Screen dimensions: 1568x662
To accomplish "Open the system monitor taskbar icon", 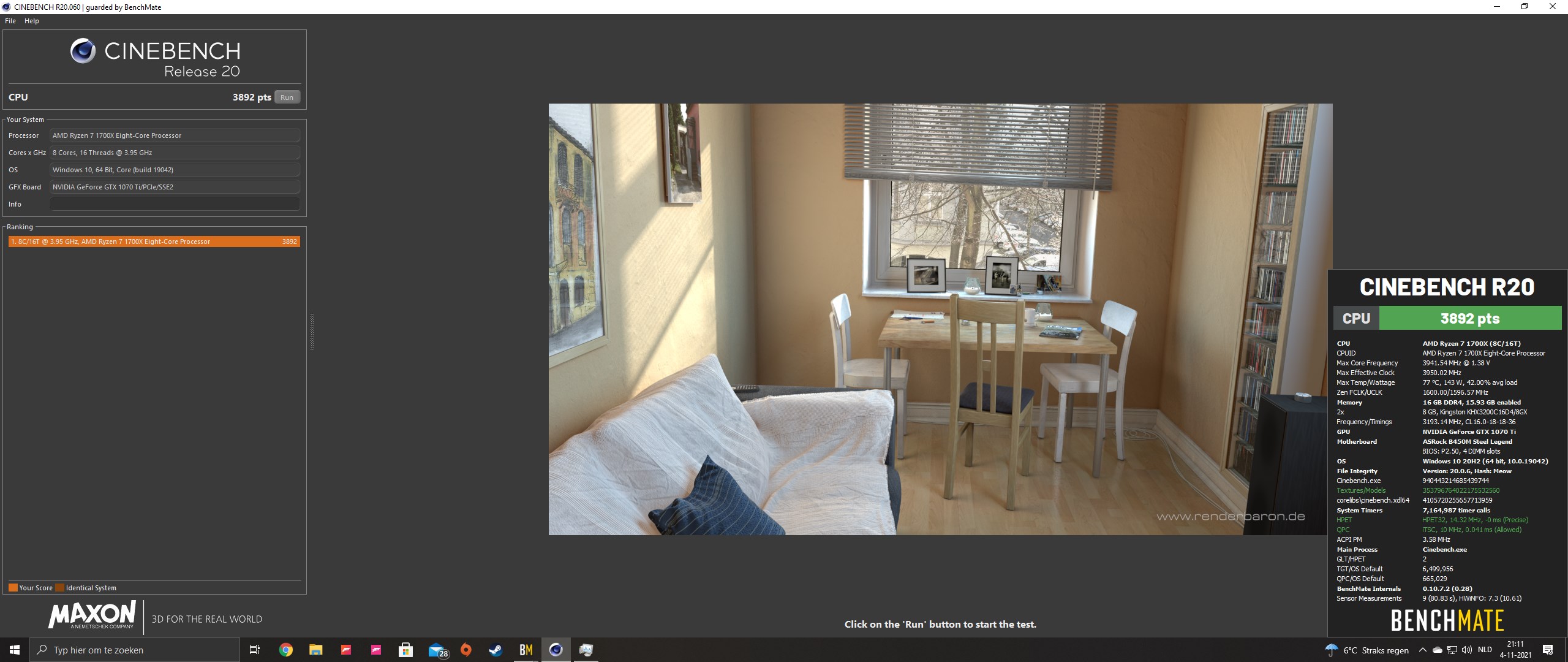I will (x=586, y=650).
